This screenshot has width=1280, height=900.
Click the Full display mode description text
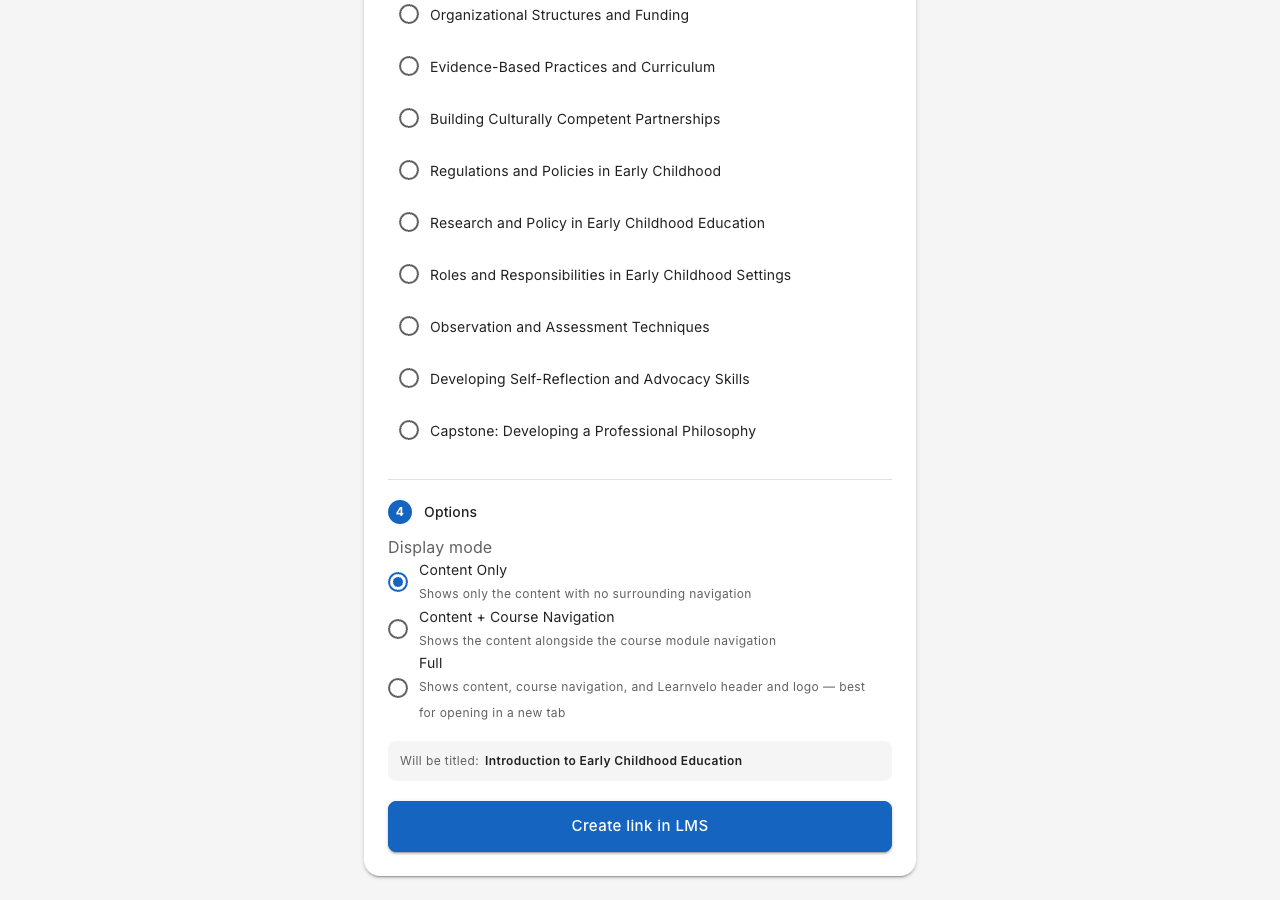pos(641,699)
